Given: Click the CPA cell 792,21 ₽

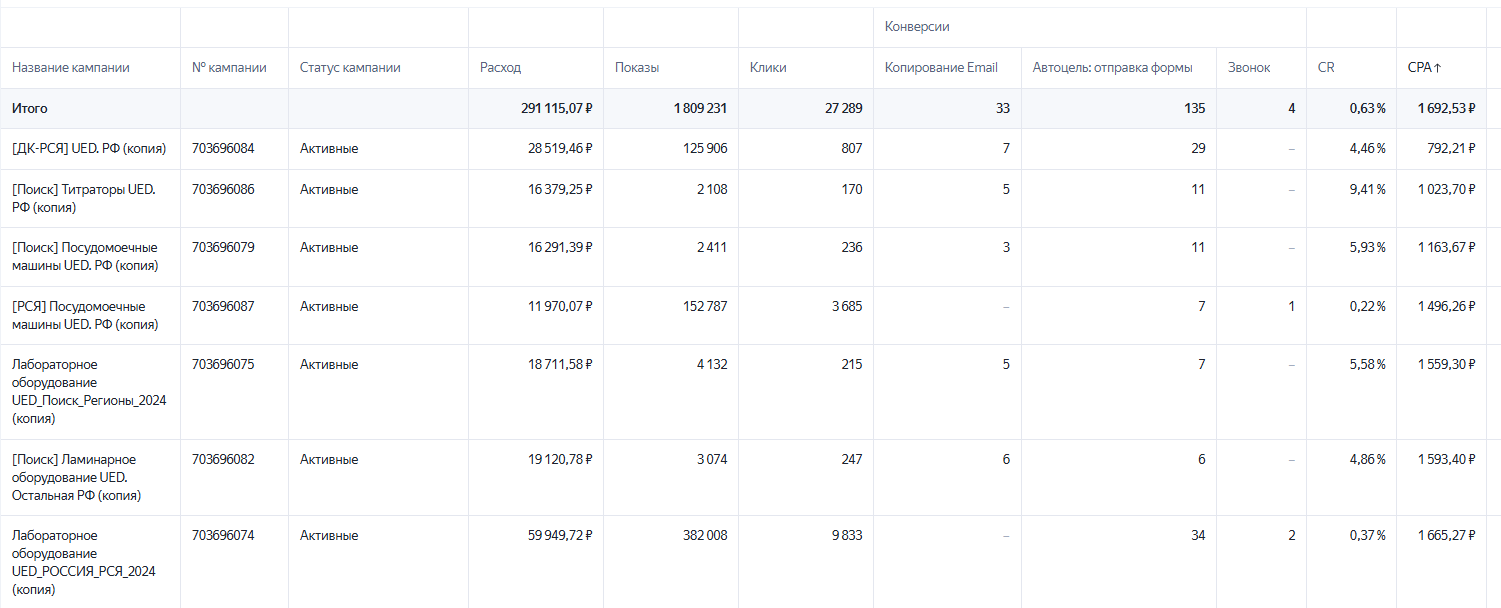Looking at the screenshot, I should click(x=1451, y=149).
